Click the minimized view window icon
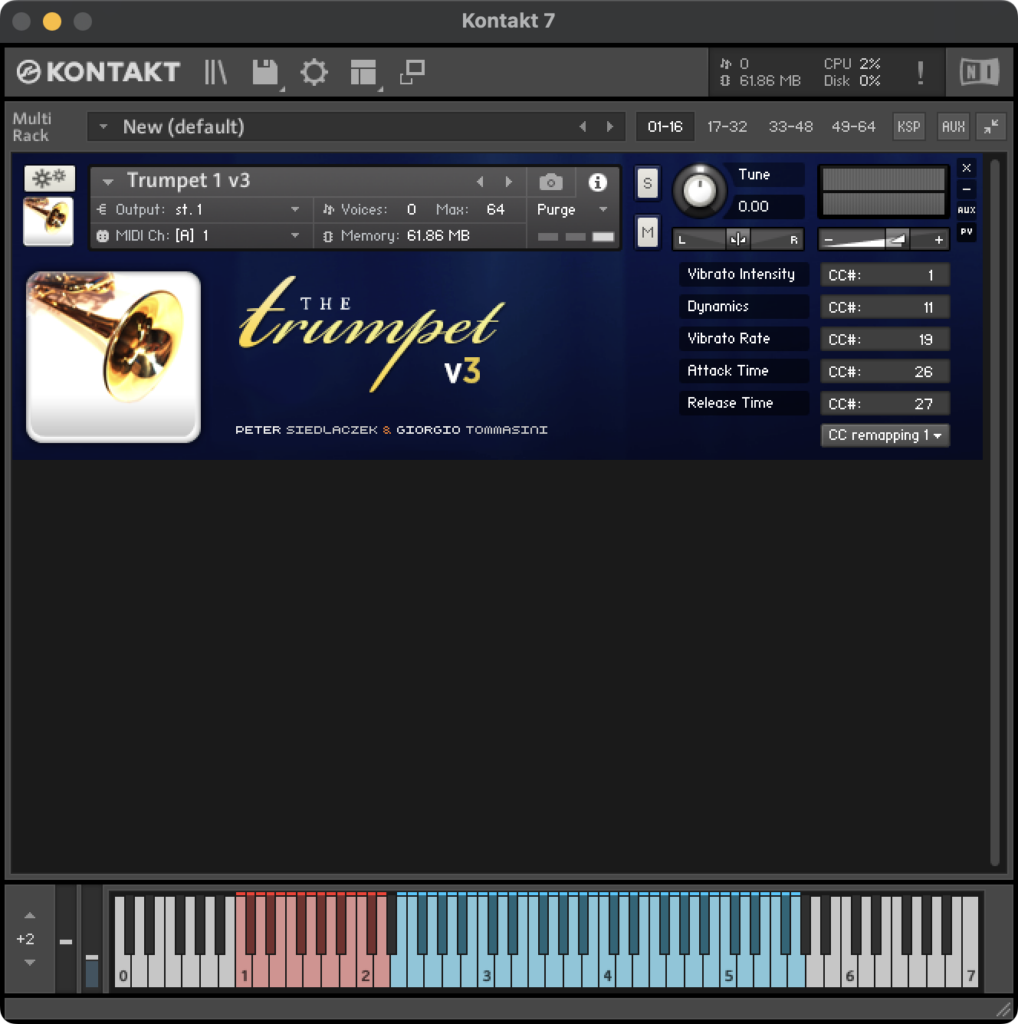This screenshot has width=1018, height=1024. tap(412, 72)
